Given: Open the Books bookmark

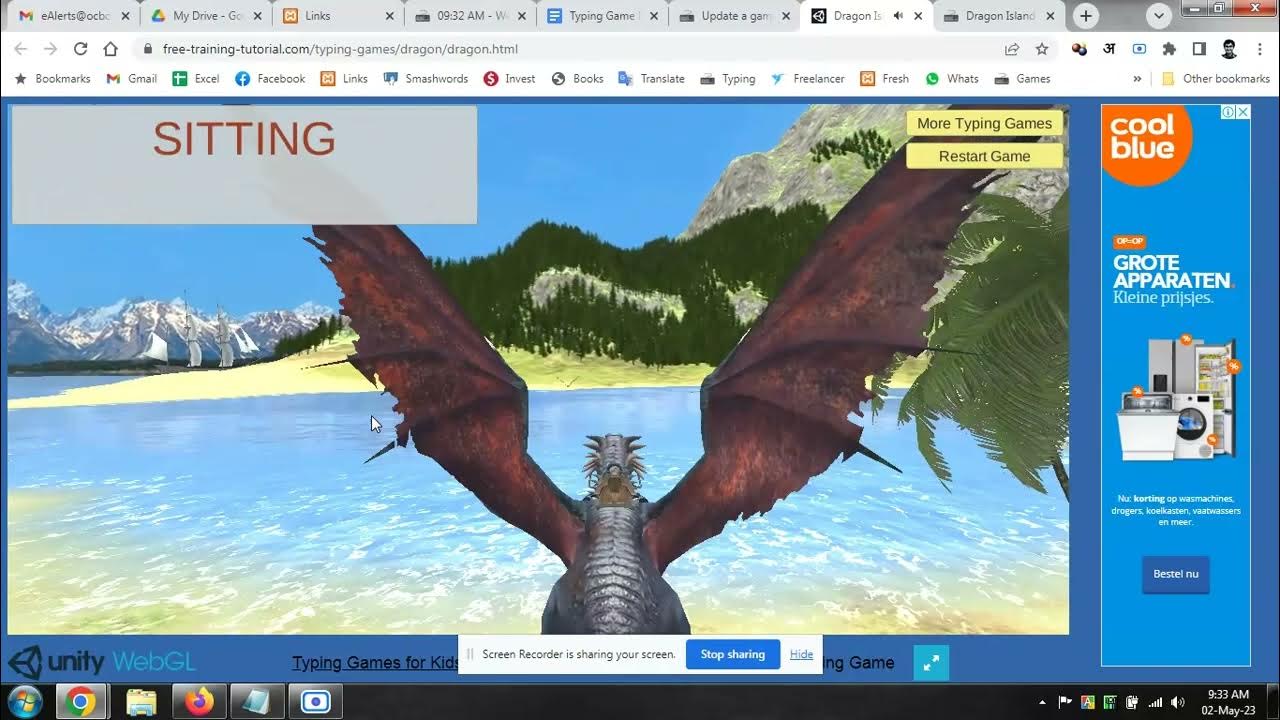Looking at the screenshot, I should pos(578,78).
